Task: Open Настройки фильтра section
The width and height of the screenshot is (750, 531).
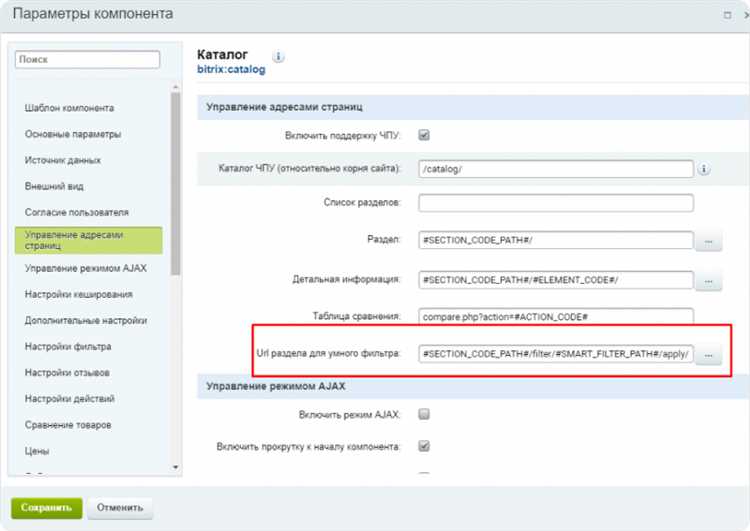Action: point(68,346)
